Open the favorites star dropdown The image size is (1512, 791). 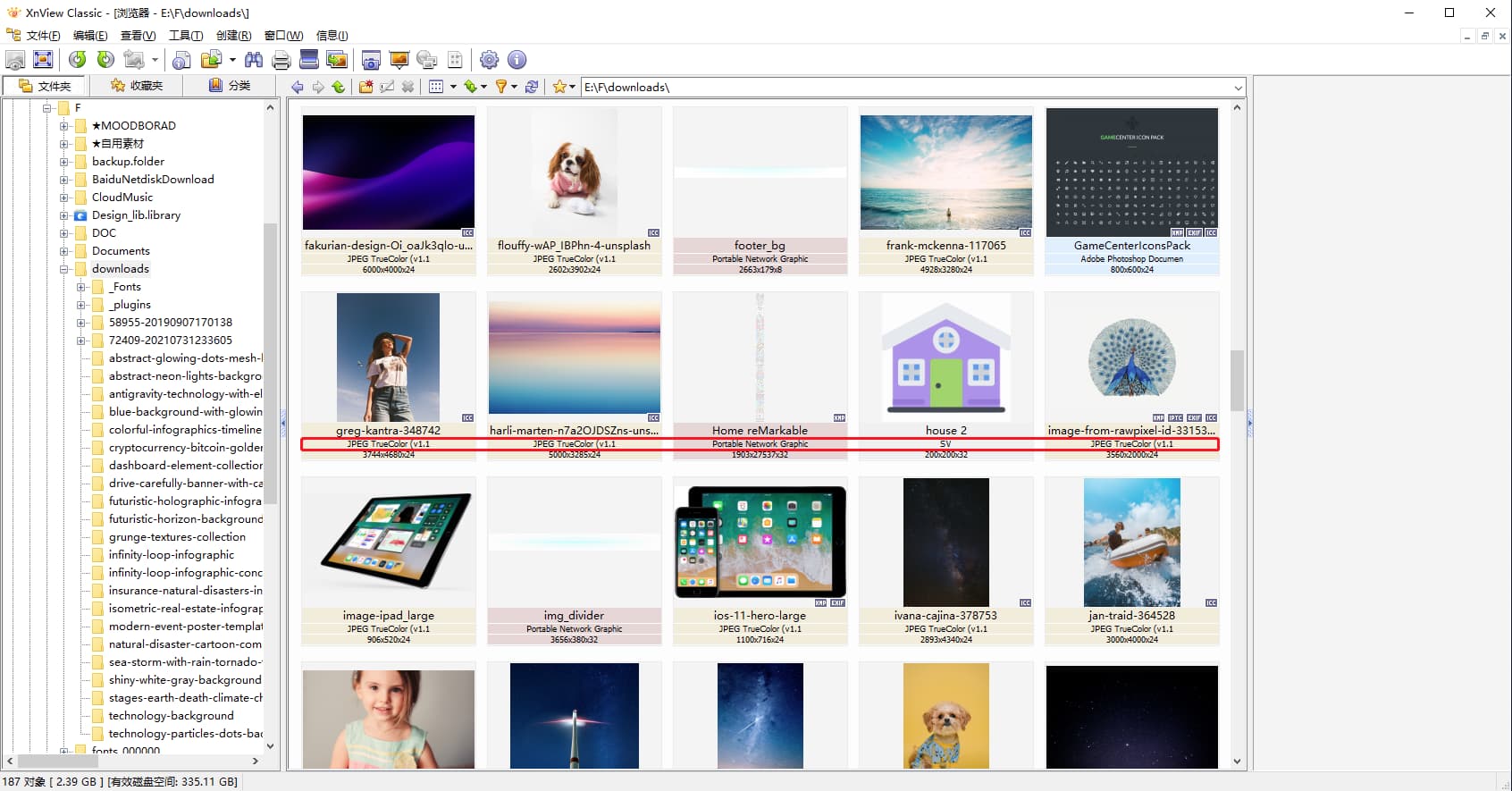point(572,87)
